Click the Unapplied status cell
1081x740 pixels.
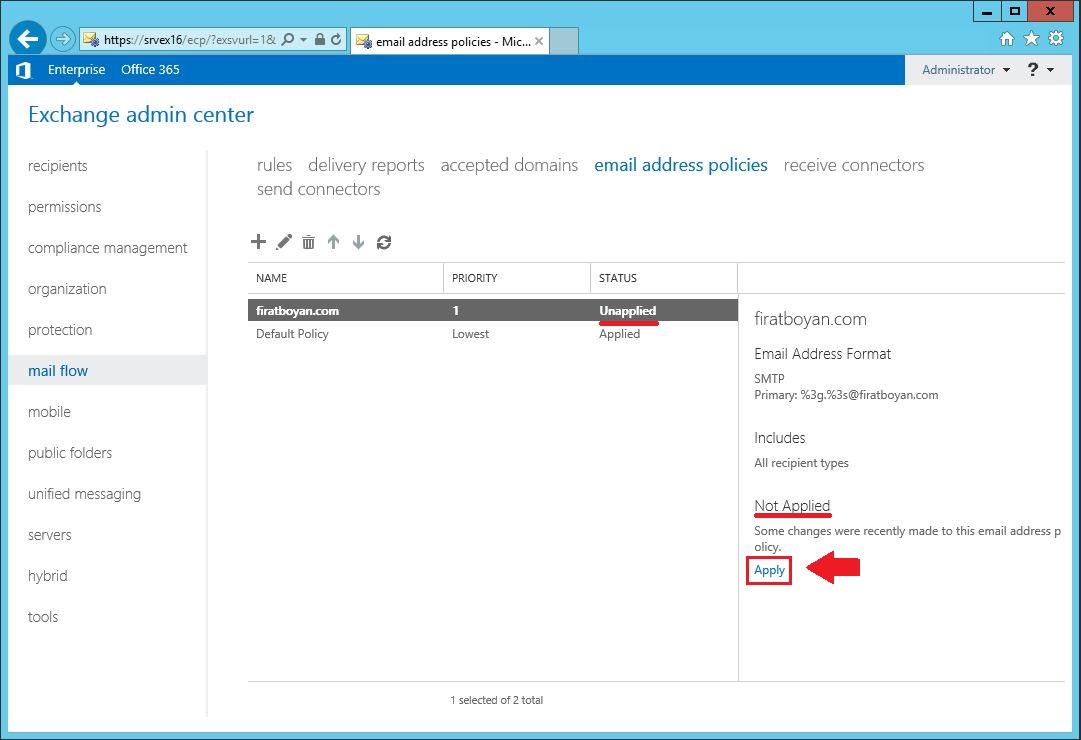pos(628,311)
